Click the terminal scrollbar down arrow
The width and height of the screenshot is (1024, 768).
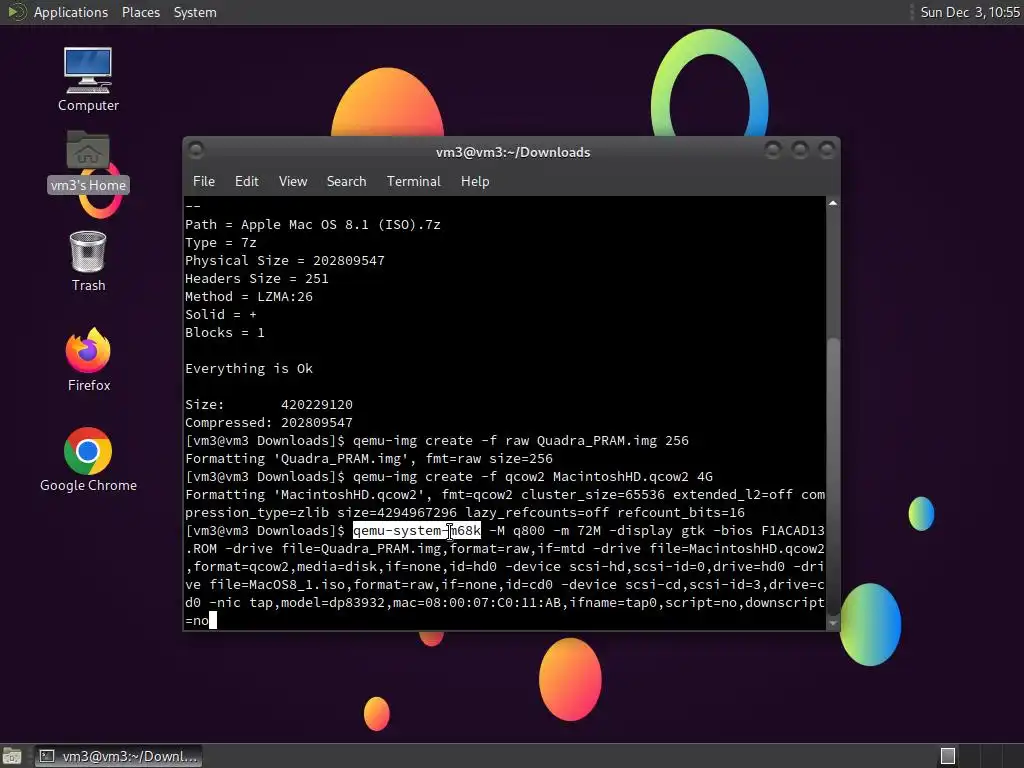pos(833,623)
